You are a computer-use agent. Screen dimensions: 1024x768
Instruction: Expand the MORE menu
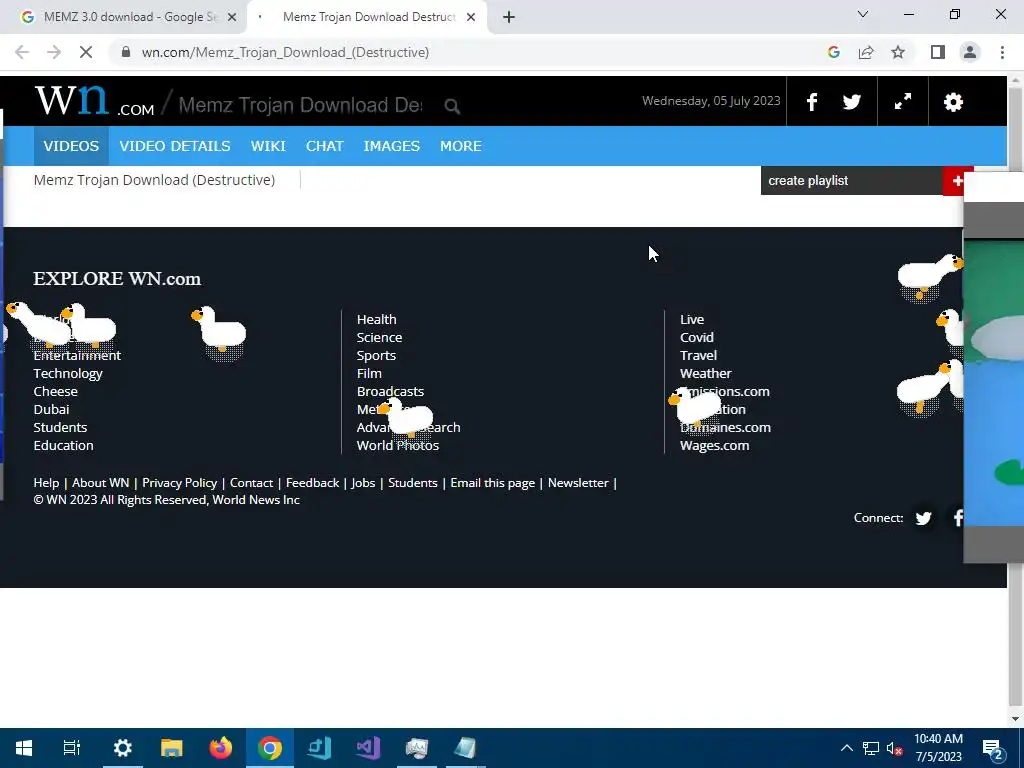460,146
